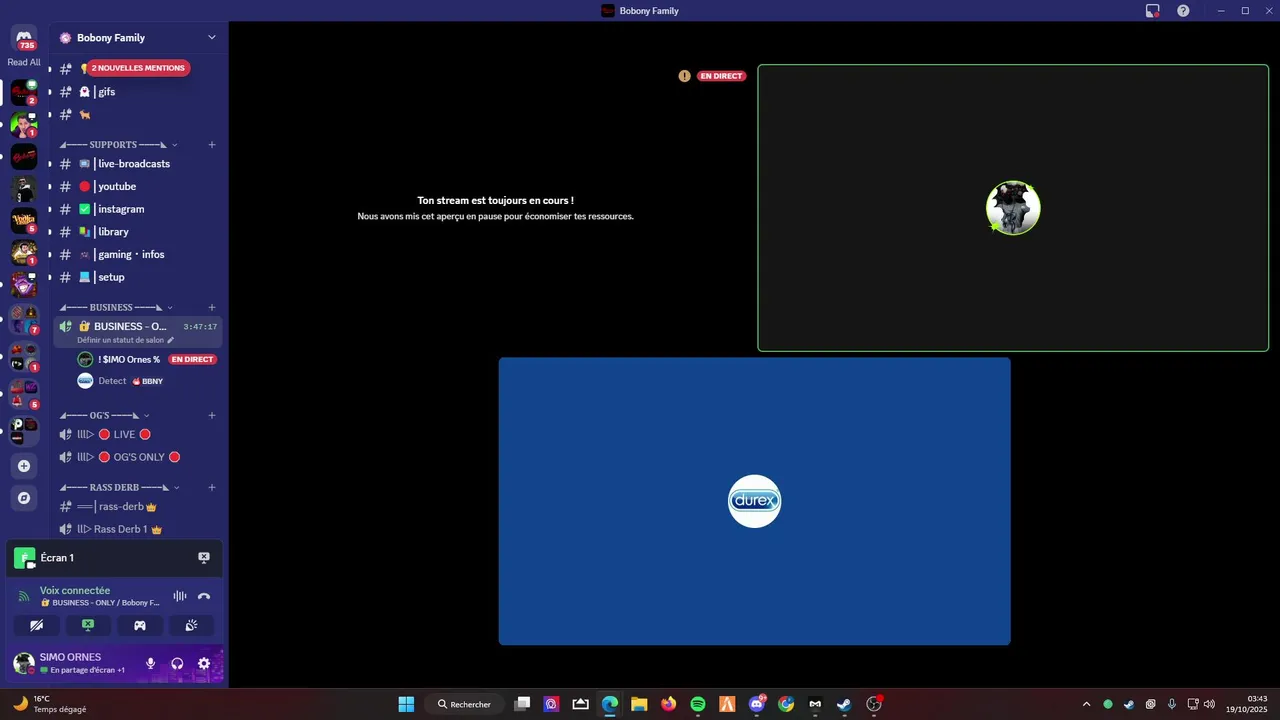The image size is (1280, 720).
Task: Open the Bobony Family server menu
Action: coord(138,37)
